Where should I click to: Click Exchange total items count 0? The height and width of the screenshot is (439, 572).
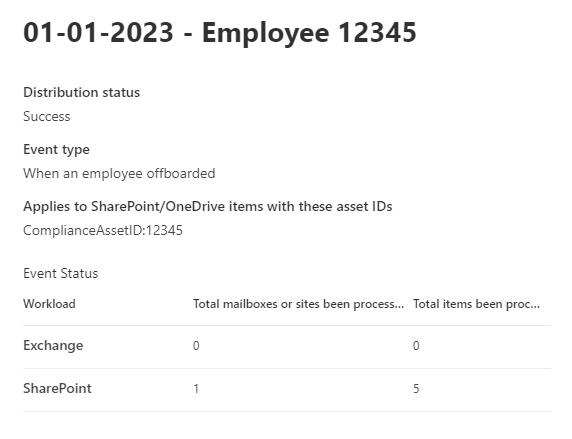click(x=416, y=346)
